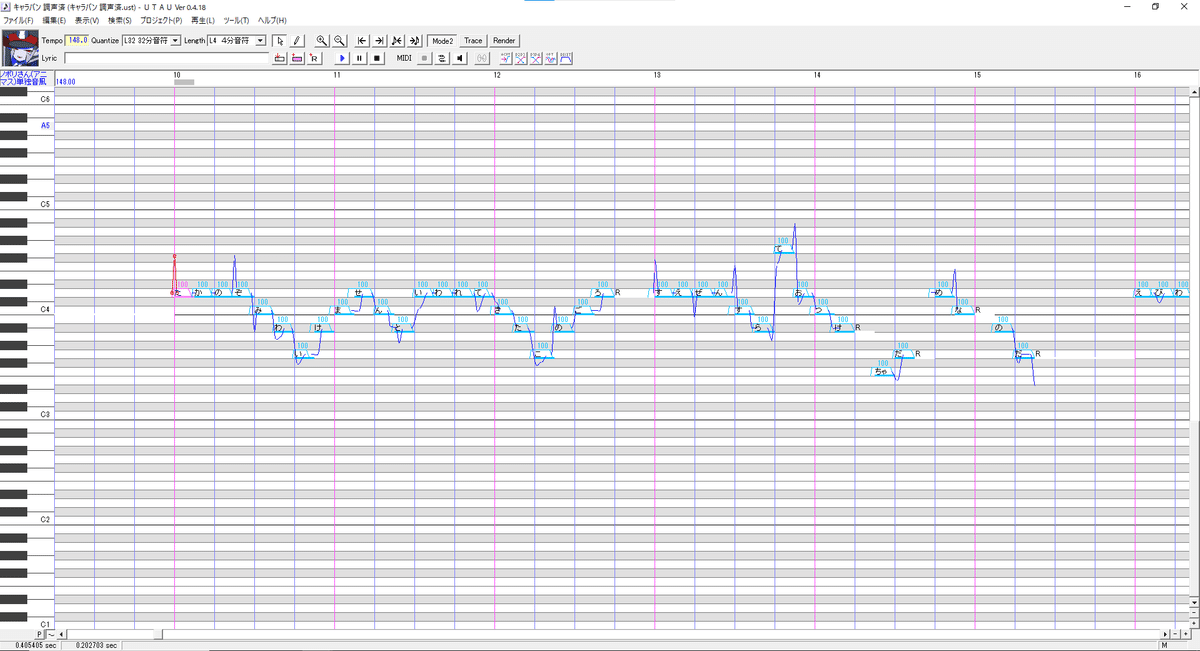Jump to start with left-arrow bar icon

point(362,41)
